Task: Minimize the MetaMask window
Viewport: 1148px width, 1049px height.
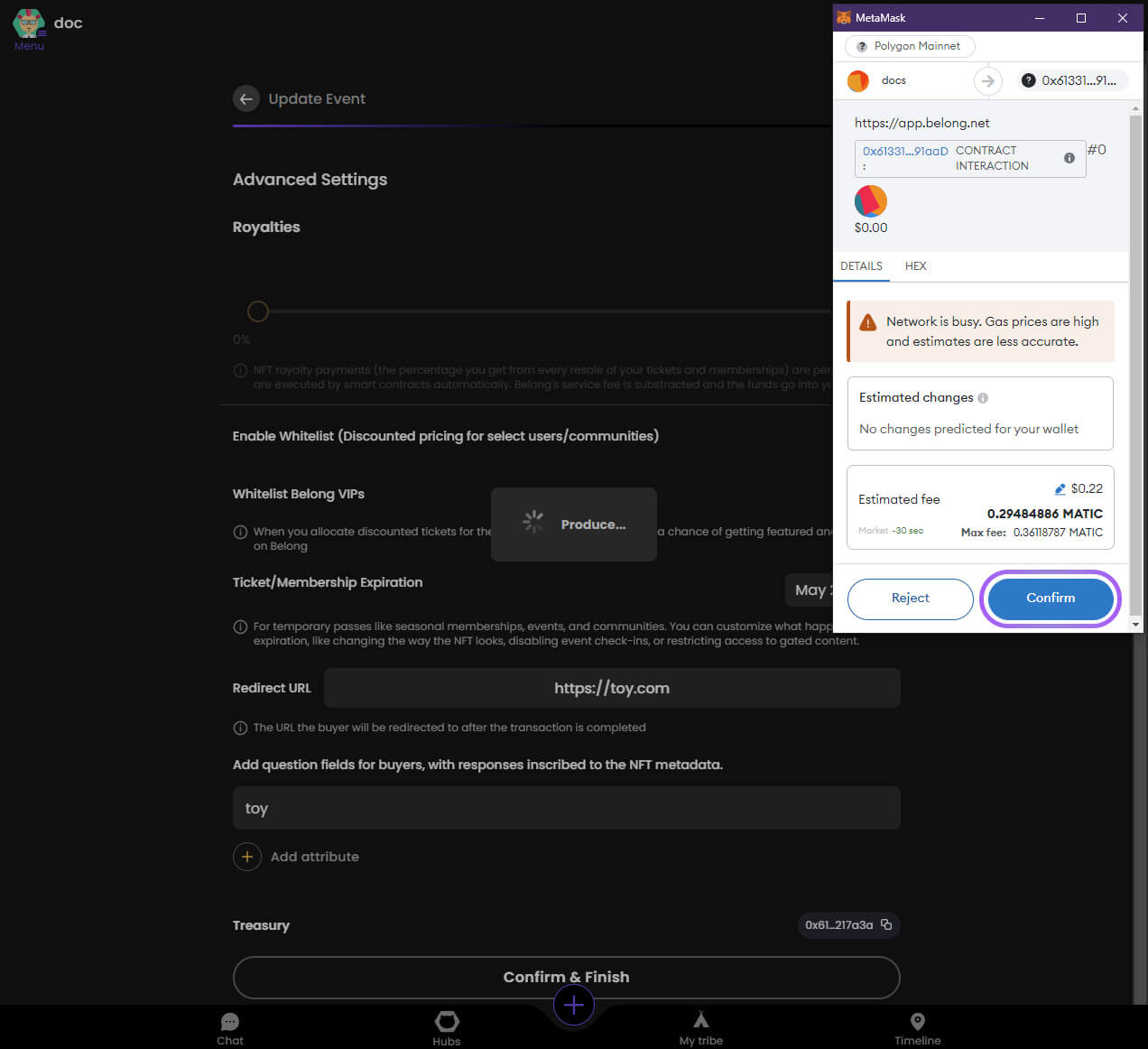Action: pyautogui.click(x=1040, y=18)
